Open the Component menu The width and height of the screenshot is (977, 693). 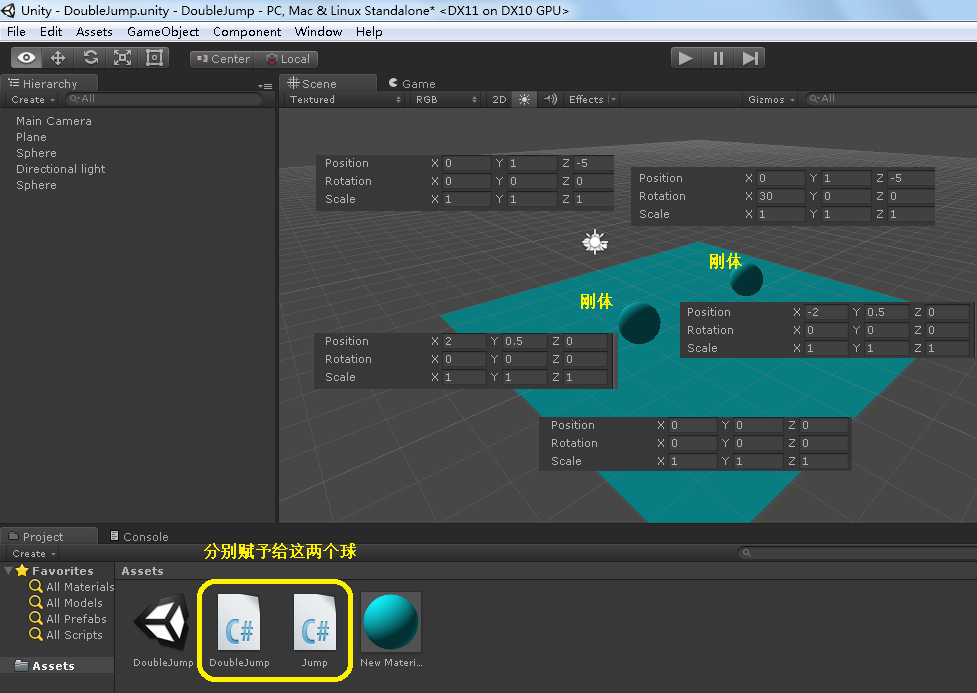(x=247, y=32)
